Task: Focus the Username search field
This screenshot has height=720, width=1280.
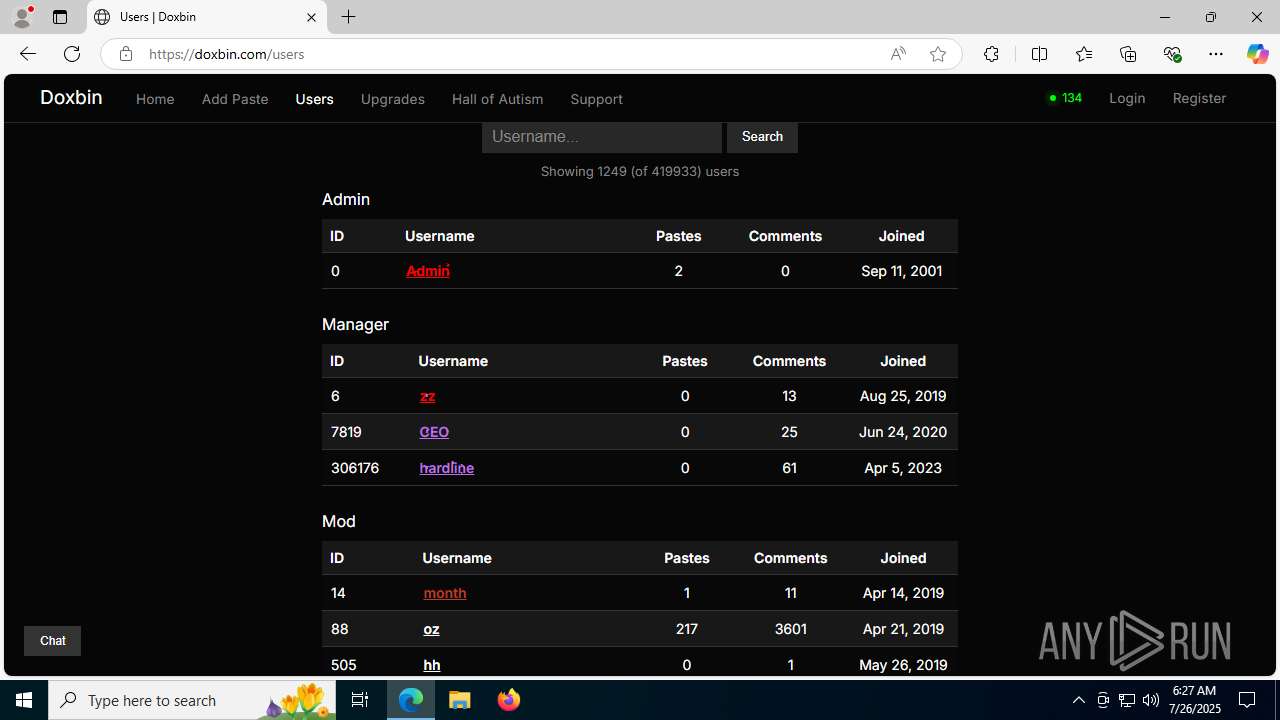Action: click(601, 137)
